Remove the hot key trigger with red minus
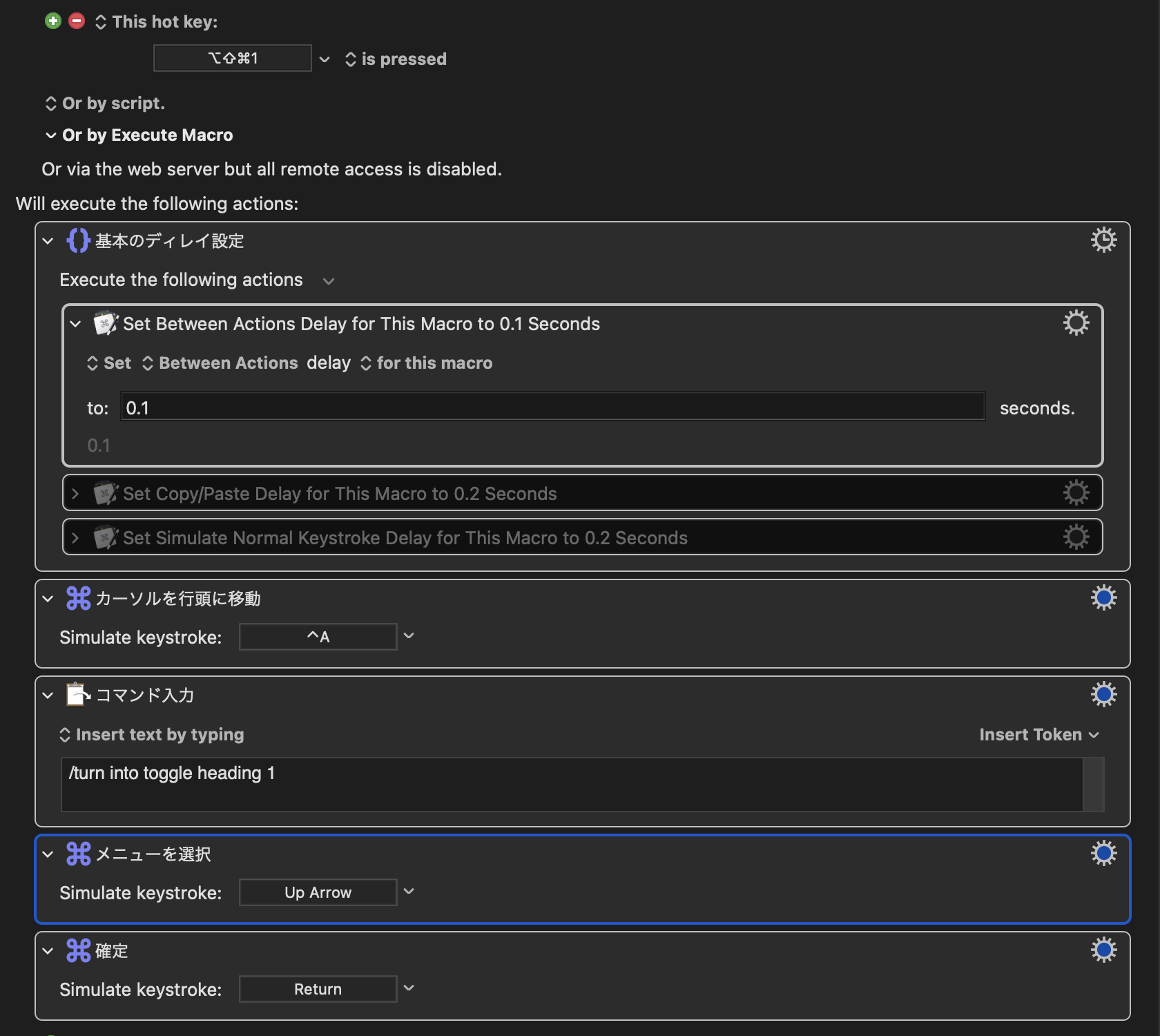The image size is (1160, 1036). [x=77, y=21]
